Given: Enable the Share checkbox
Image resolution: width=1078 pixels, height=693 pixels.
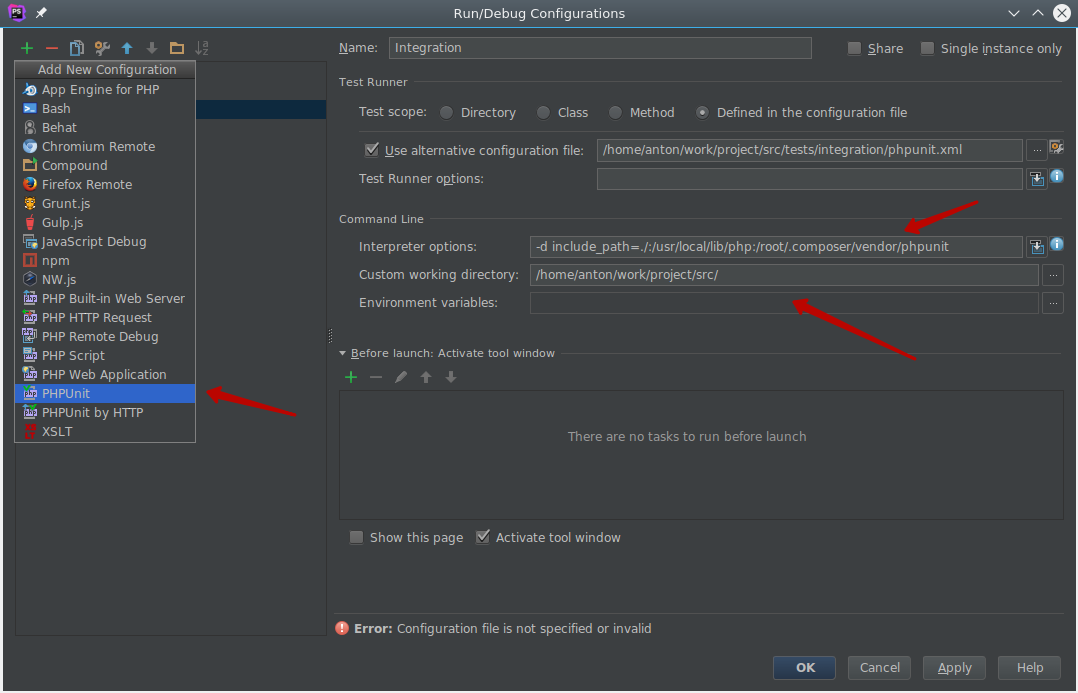Looking at the screenshot, I should point(855,48).
